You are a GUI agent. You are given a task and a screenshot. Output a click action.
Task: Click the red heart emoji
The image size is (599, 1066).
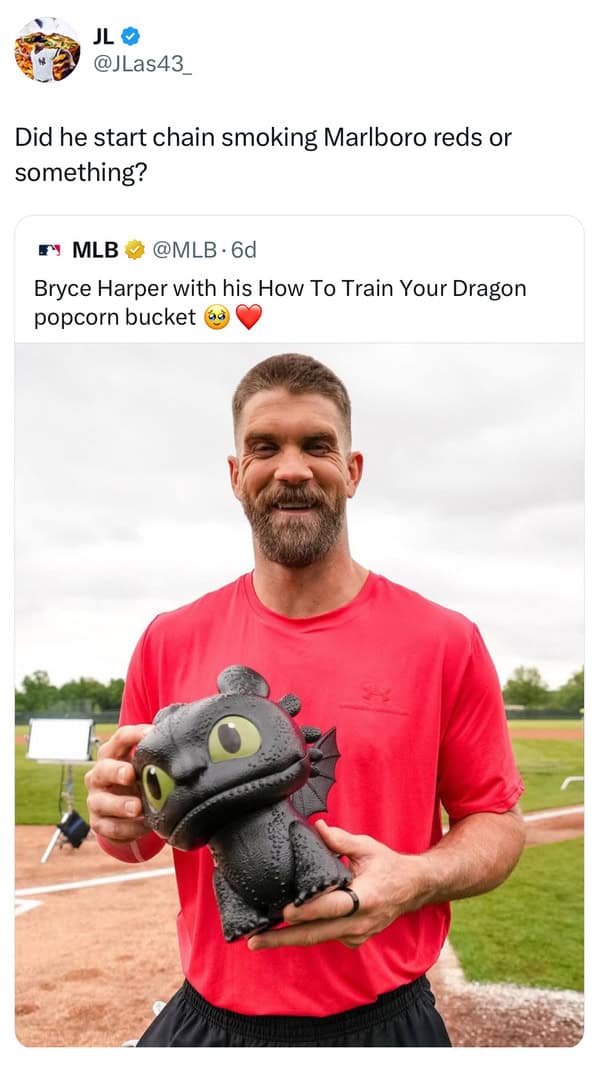[248, 317]
